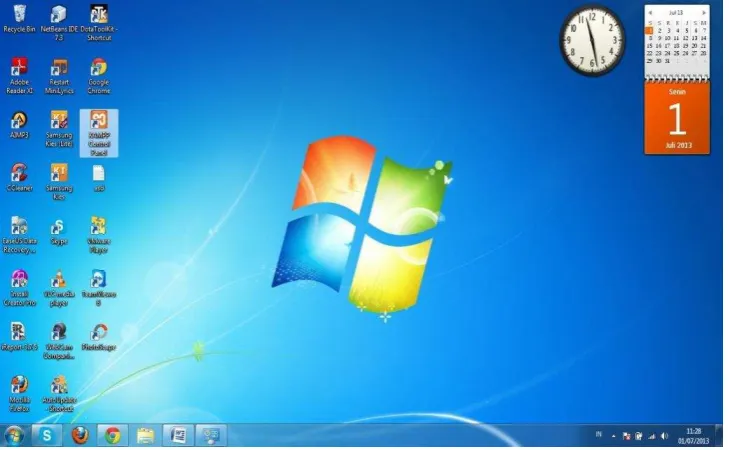This screenshot has height=450, width=729.
Task: Switch to Skype in the taskbar
Action: point(47,436)
